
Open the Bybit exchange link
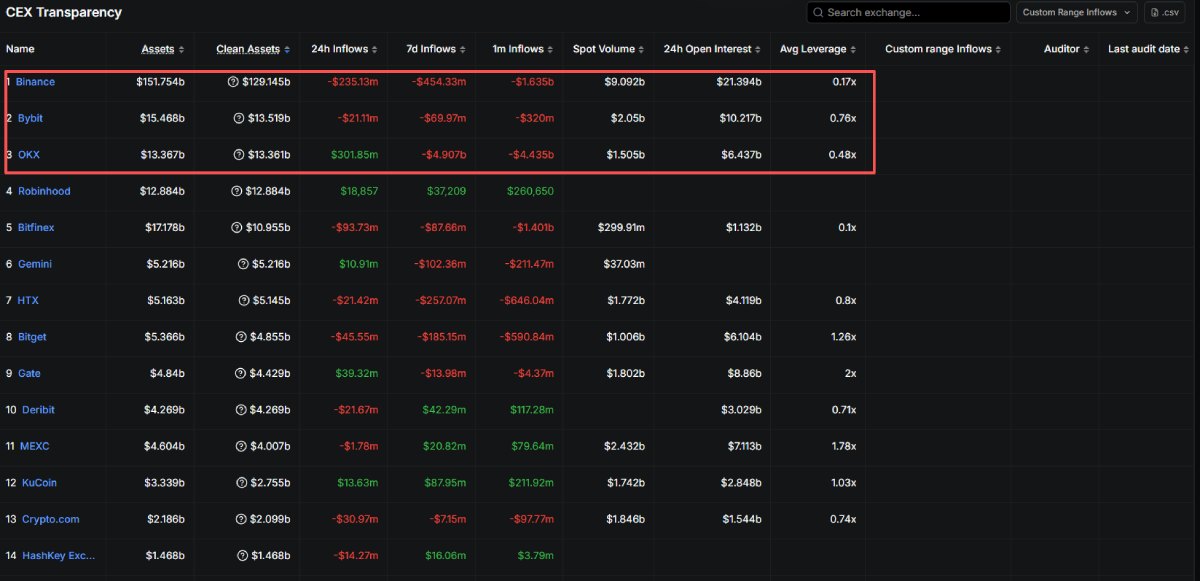tap(30, 118)
